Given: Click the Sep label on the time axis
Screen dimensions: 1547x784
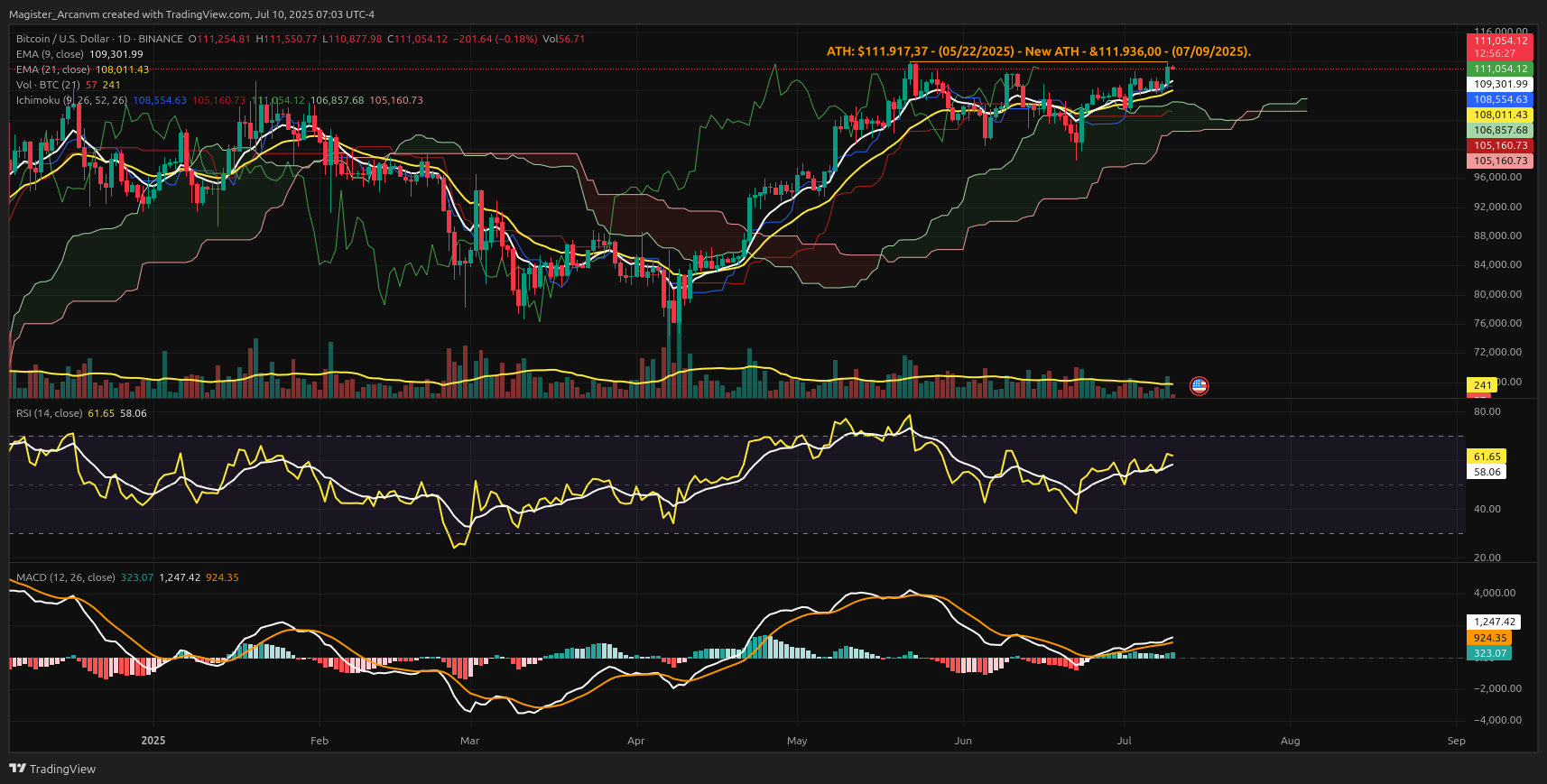Looking at the screenshot, I should [x=1456, y=741].
